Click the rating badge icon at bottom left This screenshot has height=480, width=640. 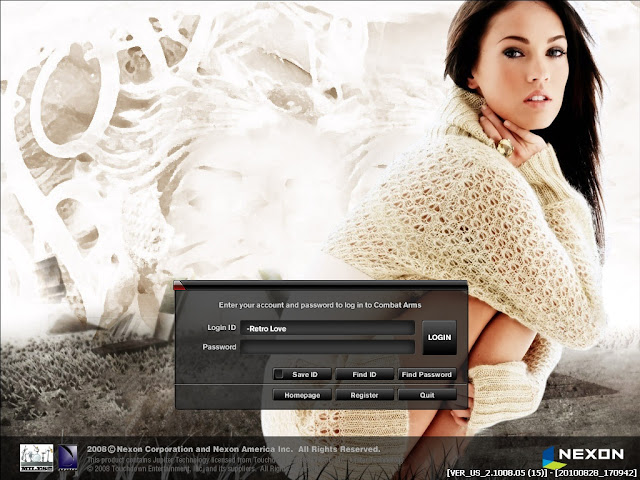37,458
